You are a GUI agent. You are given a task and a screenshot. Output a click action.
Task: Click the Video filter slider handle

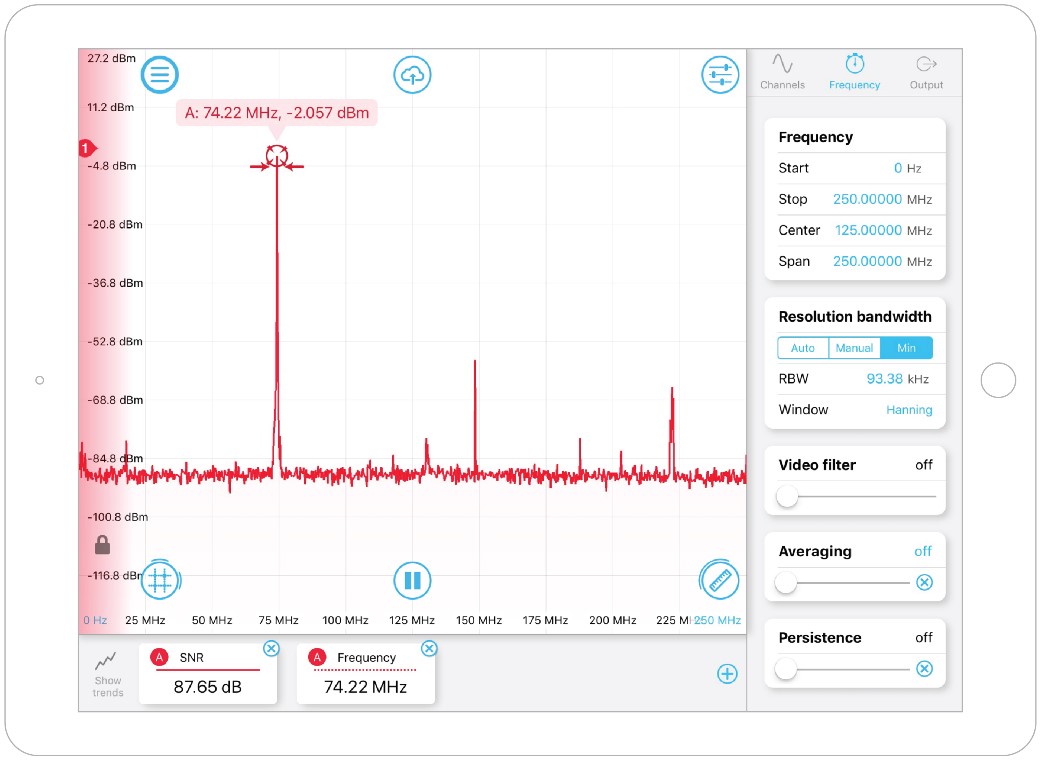[788, 496]
